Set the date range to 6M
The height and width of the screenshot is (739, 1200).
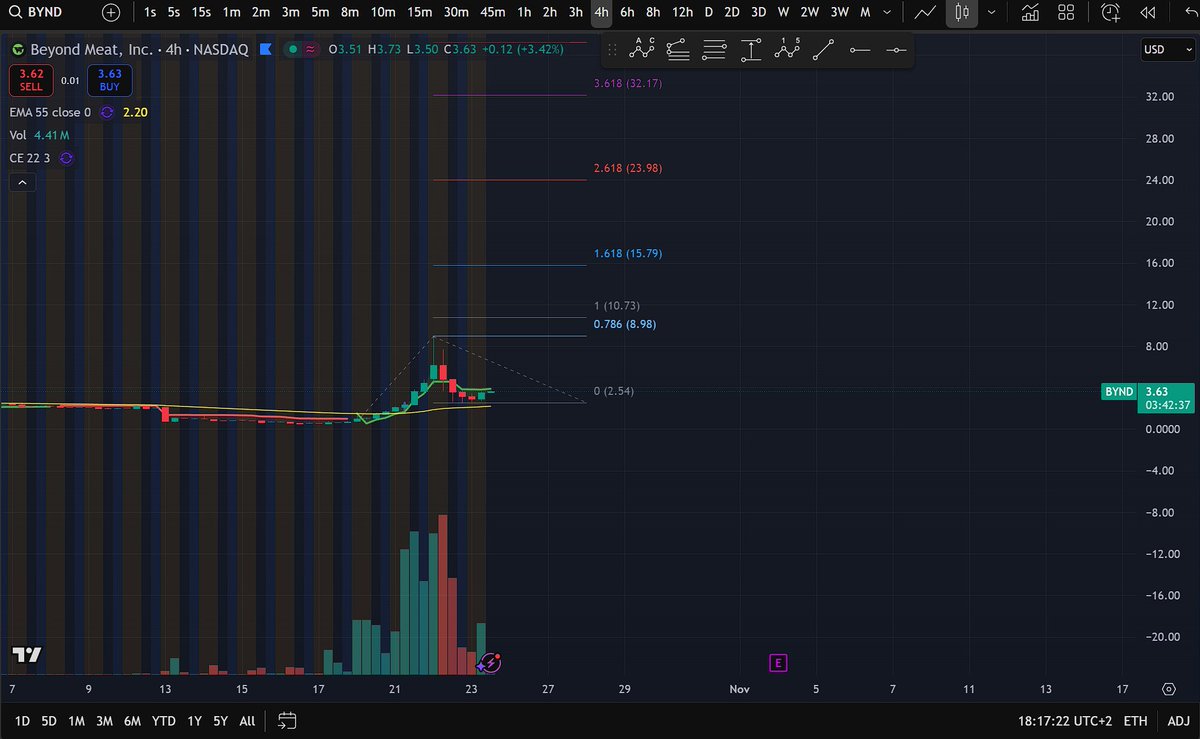click(132, 720)
